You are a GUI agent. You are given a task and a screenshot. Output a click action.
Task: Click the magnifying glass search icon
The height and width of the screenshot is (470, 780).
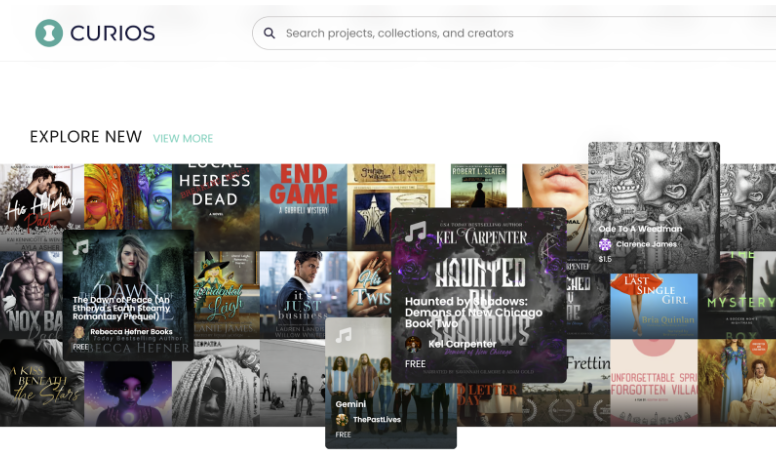pos(269,33)
